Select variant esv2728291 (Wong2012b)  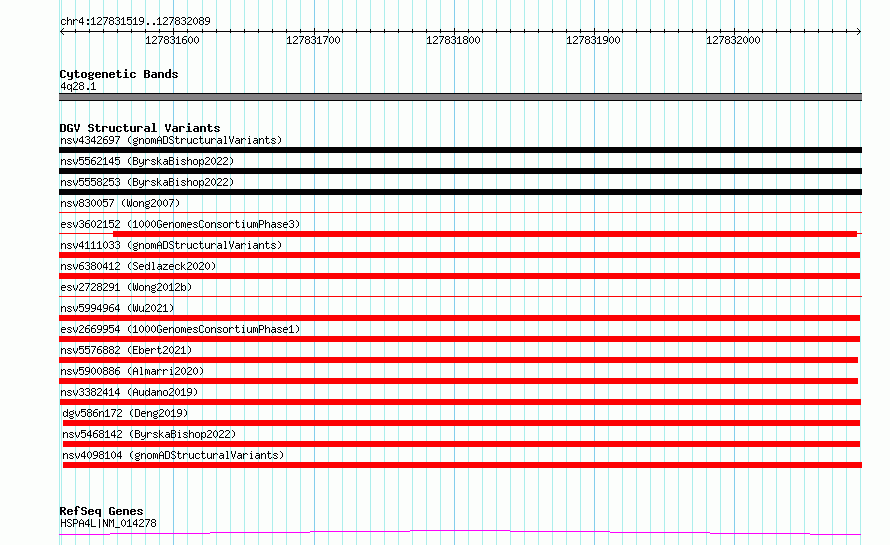coord(126,287)
